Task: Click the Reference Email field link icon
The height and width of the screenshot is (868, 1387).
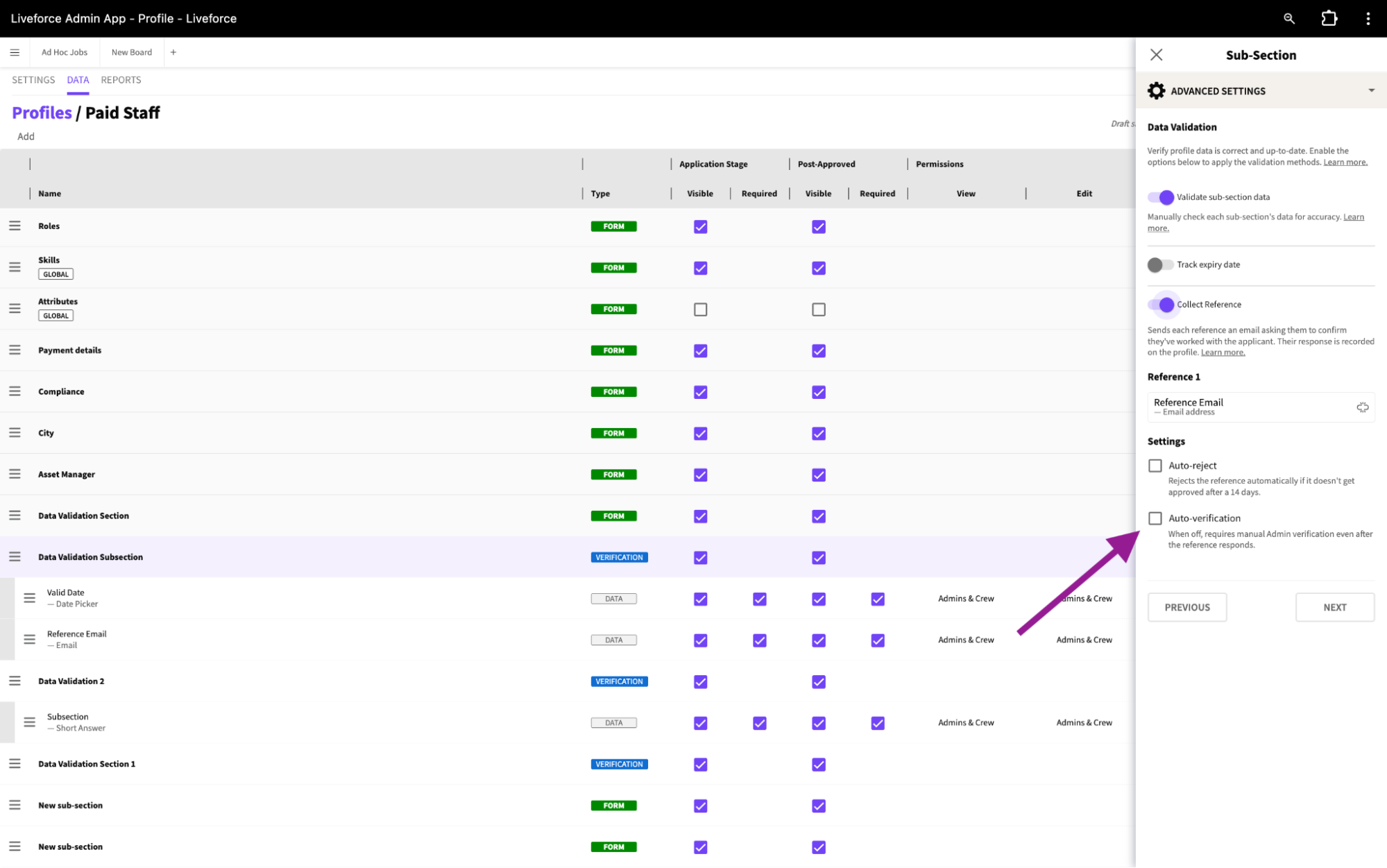Action: [1362, 407]
